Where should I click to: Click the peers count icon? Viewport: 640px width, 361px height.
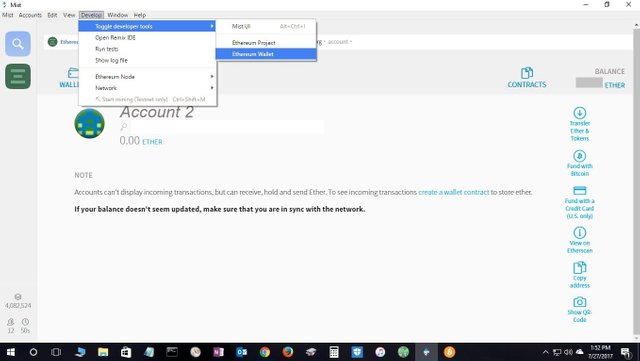tap(11, 322)
